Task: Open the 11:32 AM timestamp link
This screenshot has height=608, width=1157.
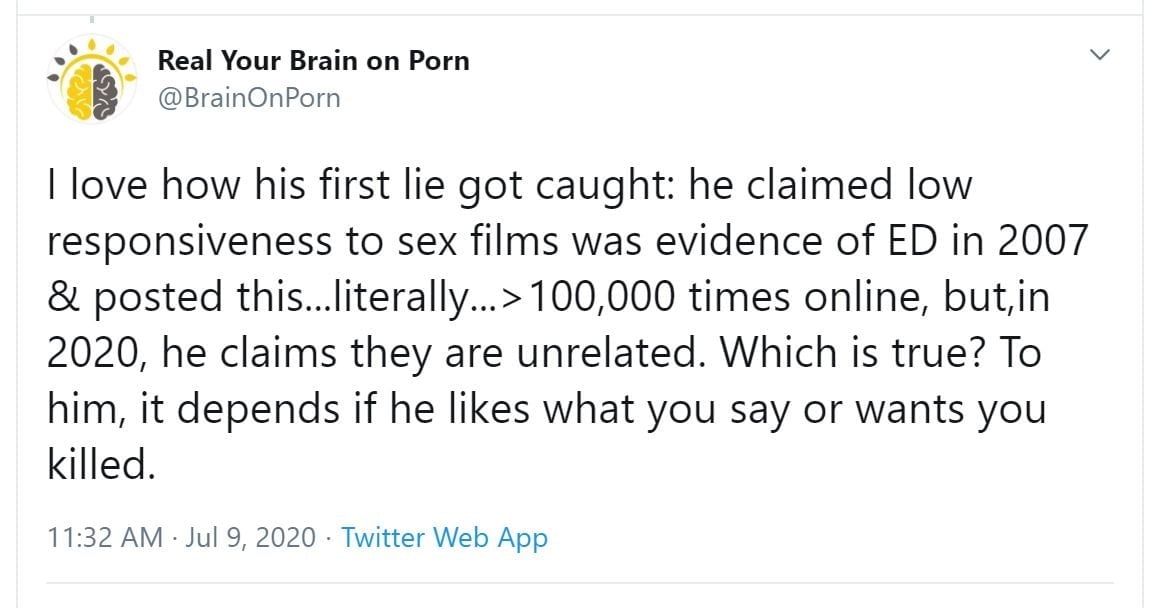Action: point(105,537)
